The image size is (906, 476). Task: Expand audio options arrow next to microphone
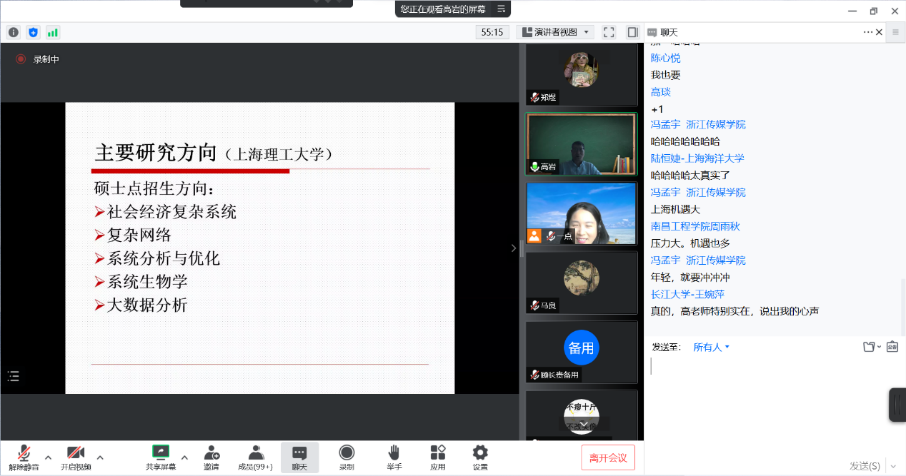click(48, 457)
